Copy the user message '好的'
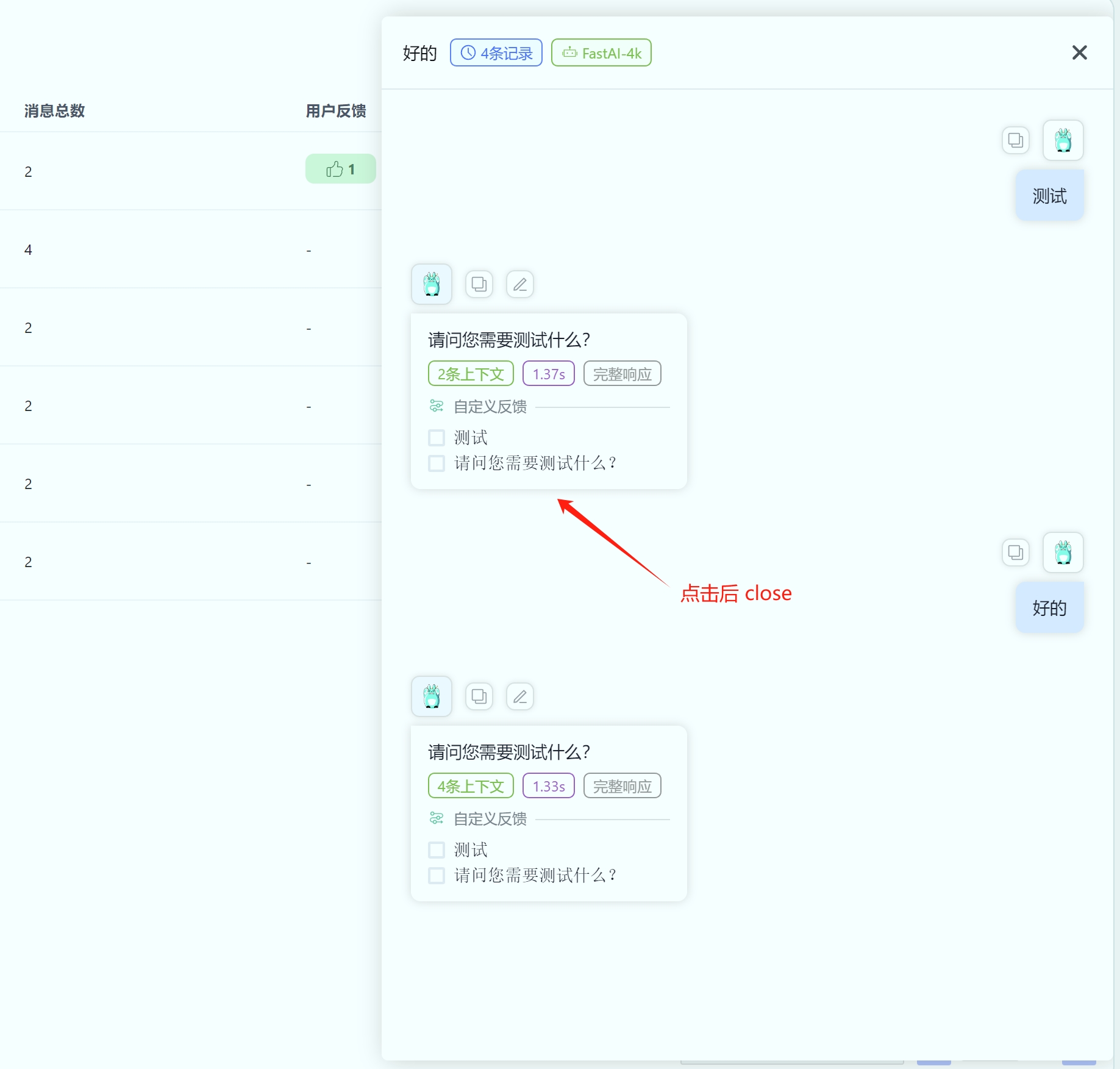The width and height of the screenshot is (1120, 1069). (x=1015, y=552)
